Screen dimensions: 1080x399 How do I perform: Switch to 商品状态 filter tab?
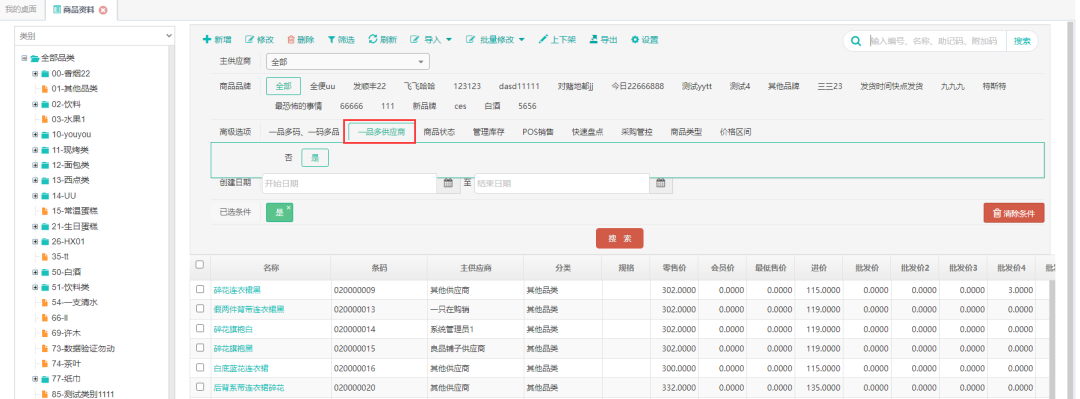tap(439, 132)
